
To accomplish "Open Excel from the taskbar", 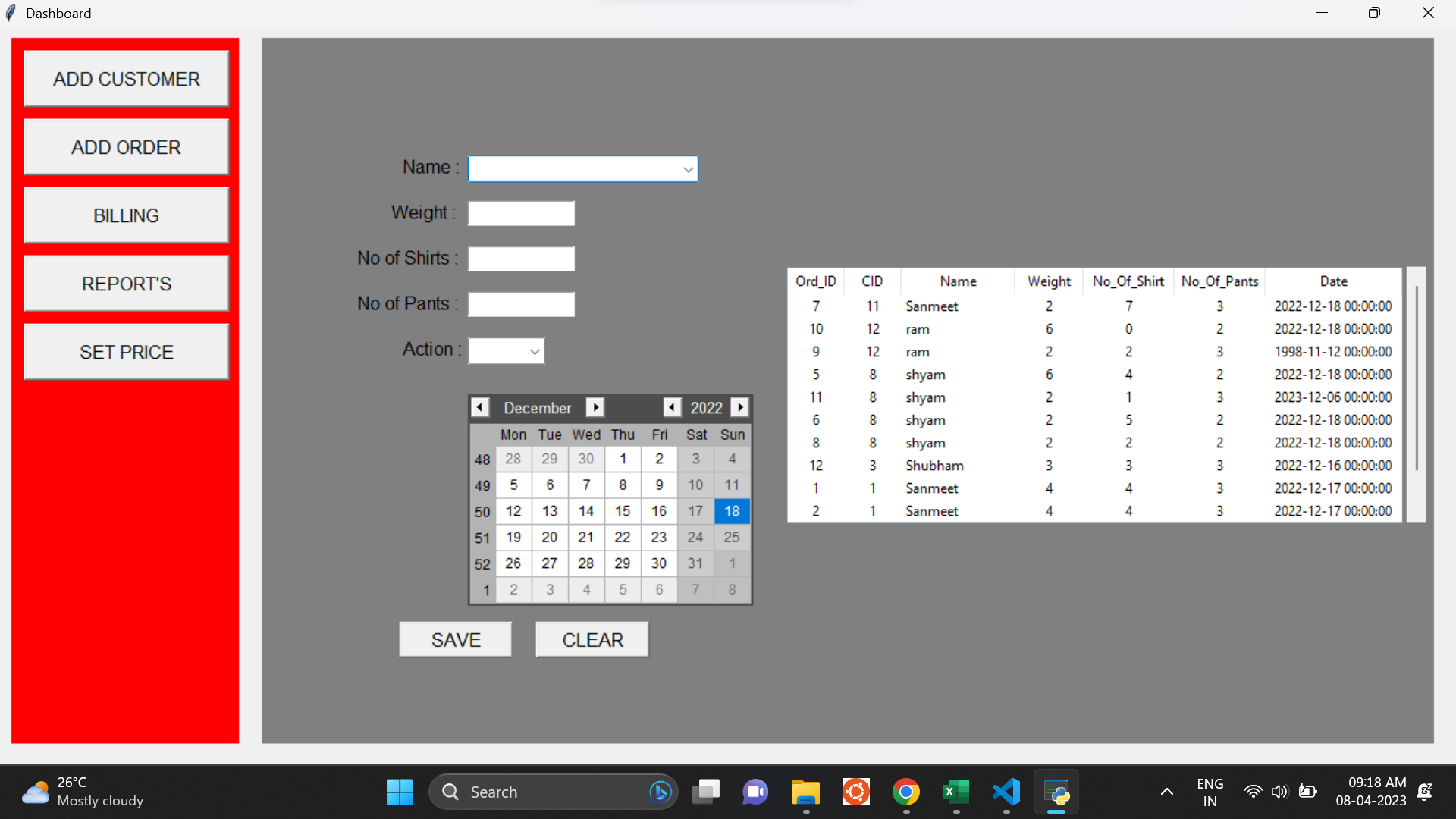I will tap(955, 792).
